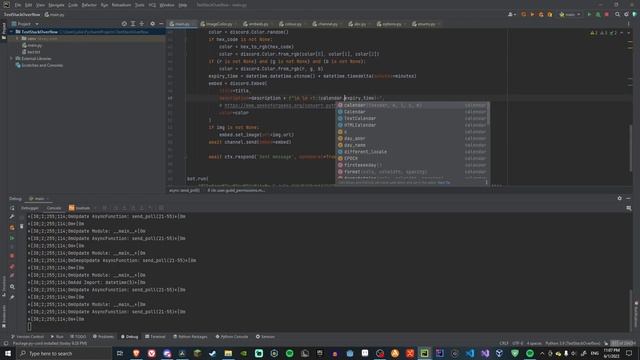
Task: Open Python Console tool window
Action: [232, 337]
